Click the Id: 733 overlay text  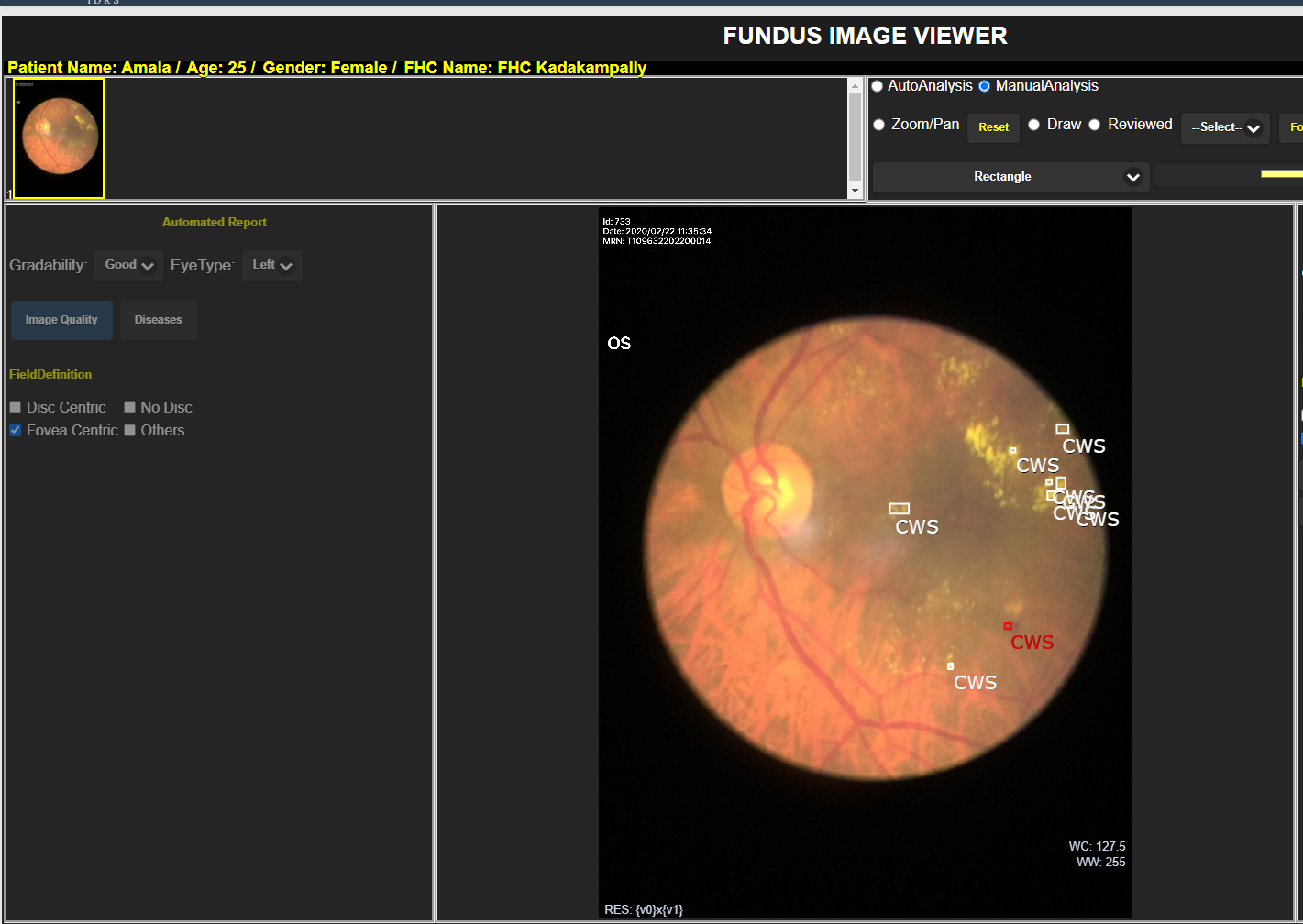[x=616, y=222]
